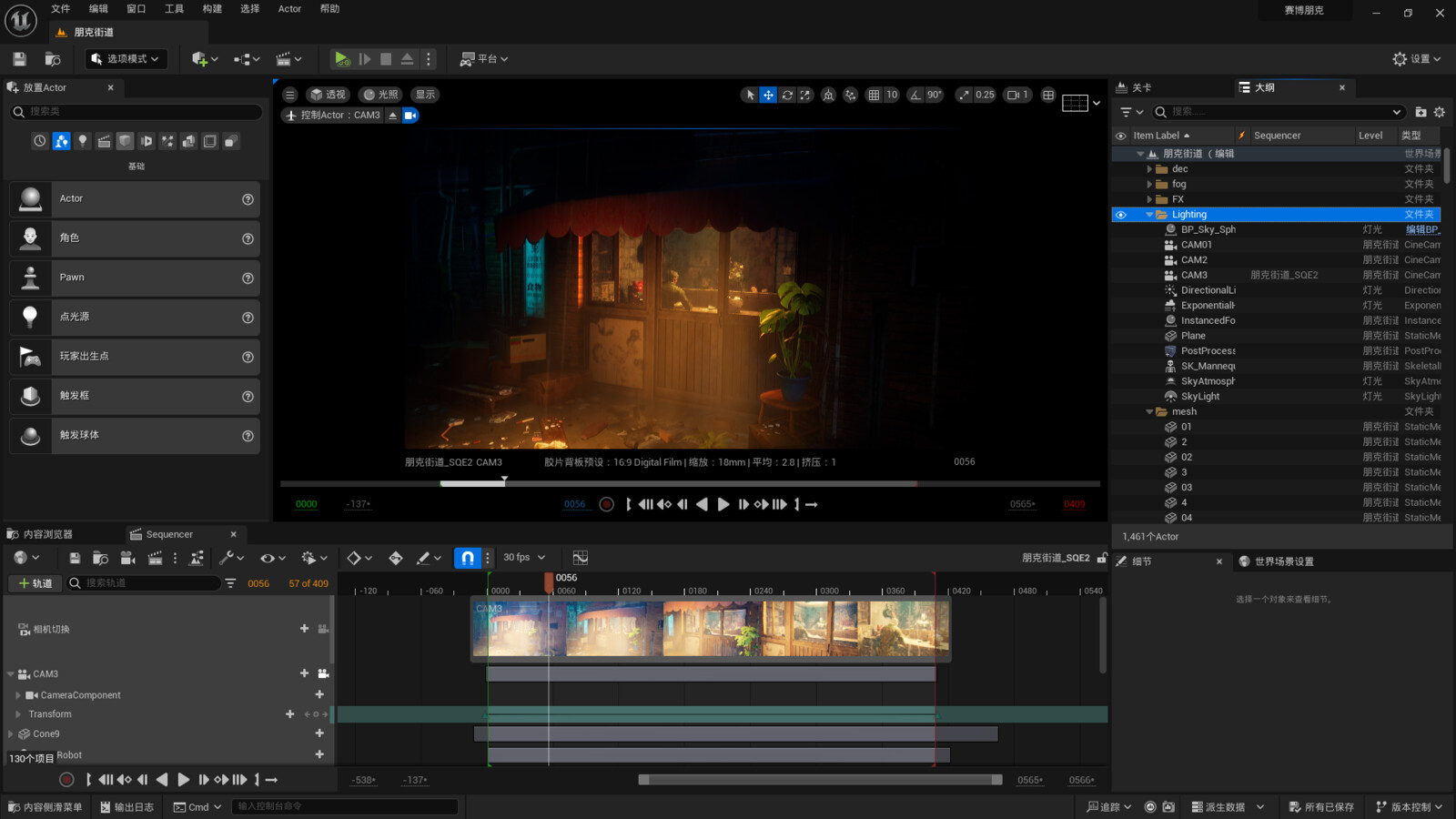1456x819 pixels.
Task: Open the 平台 platforms dropdown
Action: [483, 59]
